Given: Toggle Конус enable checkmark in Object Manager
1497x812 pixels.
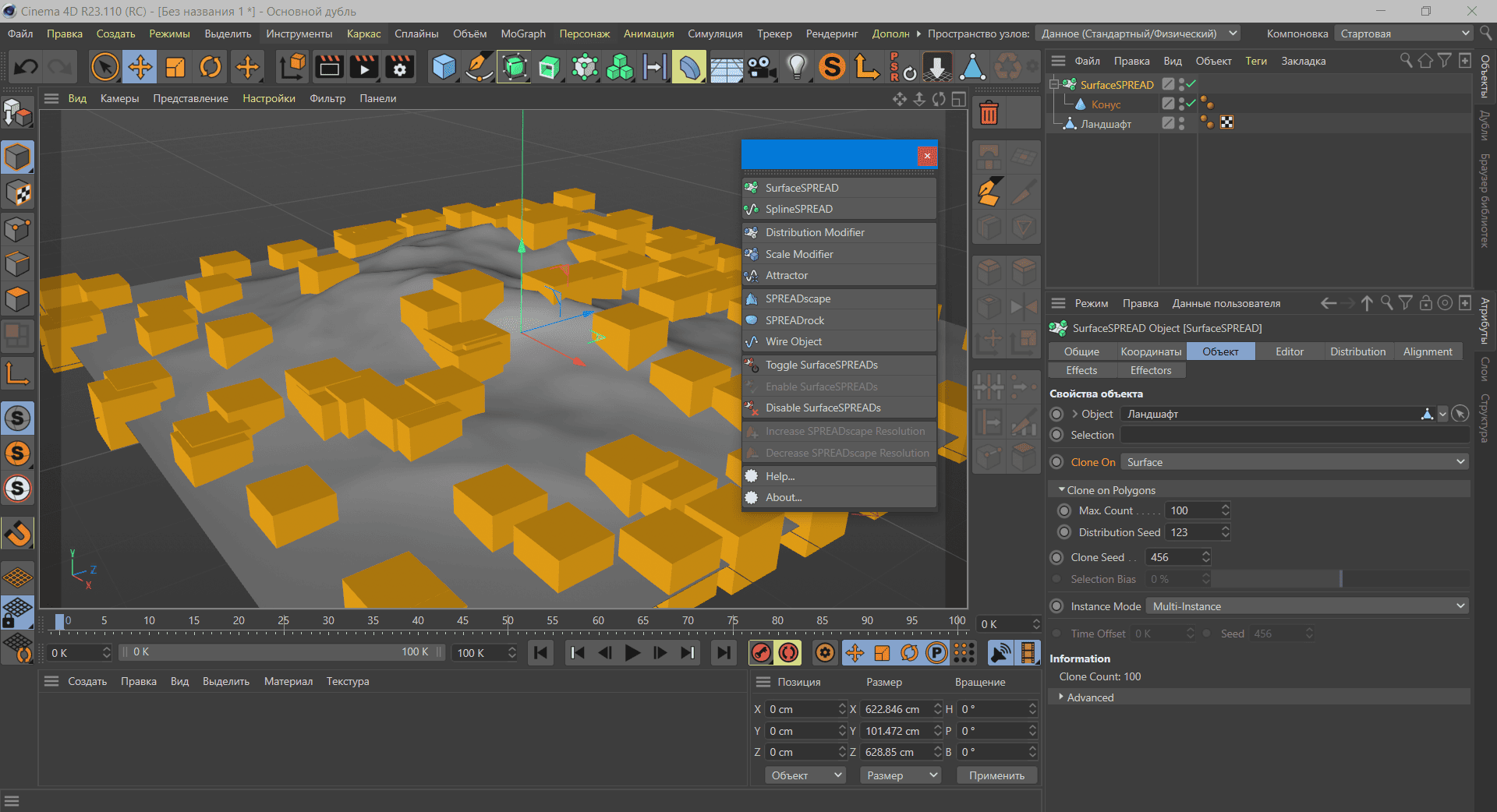Looking at the screenshot, I should tap(1191, 104).
